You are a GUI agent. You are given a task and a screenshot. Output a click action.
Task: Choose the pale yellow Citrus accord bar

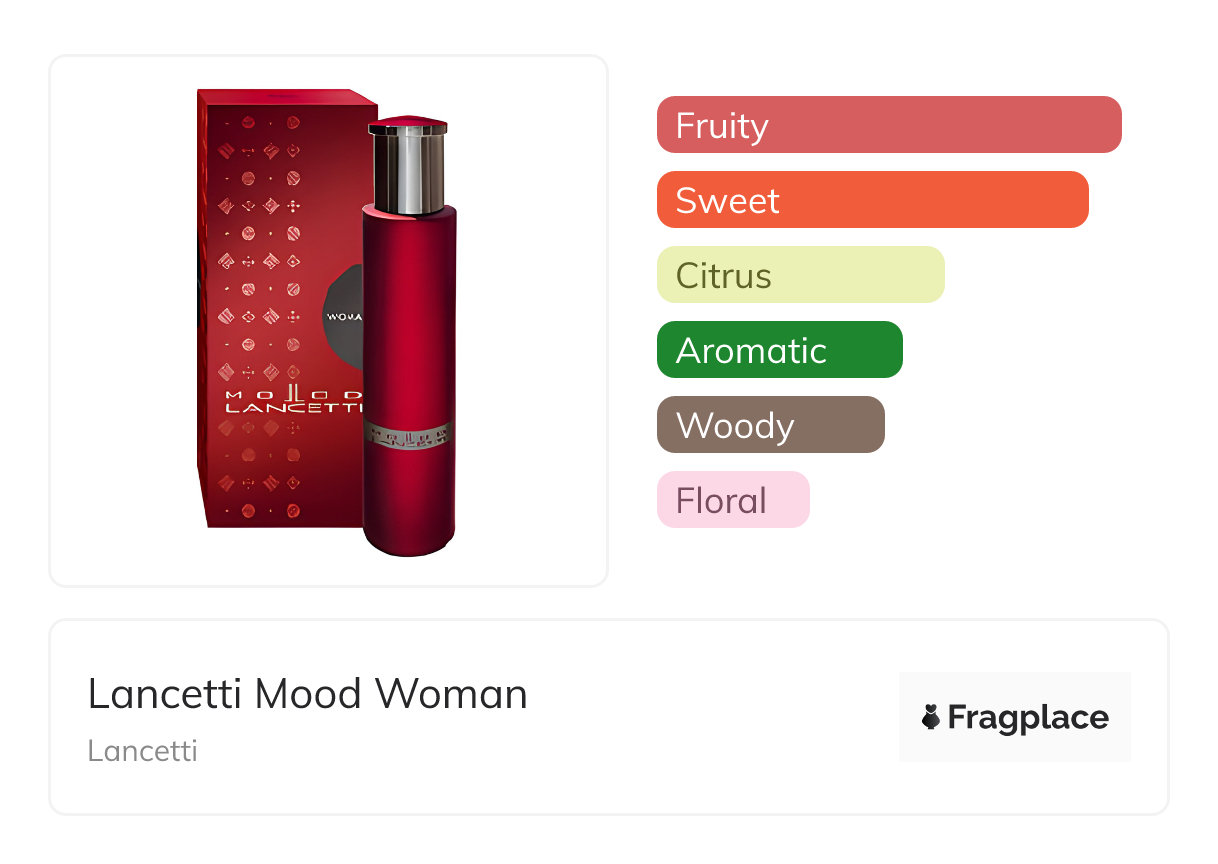(x=800, y=275)
